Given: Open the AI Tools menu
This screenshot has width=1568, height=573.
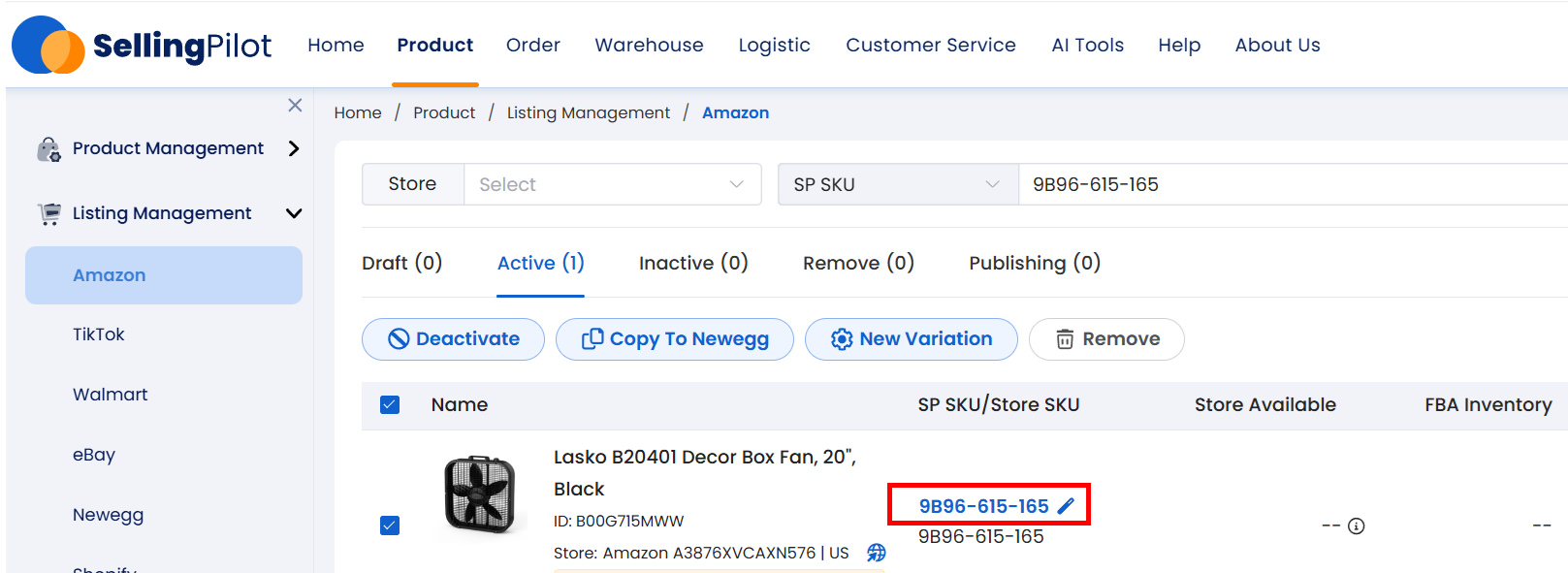Looking at the screenshot, I should tap(1088, 45).
